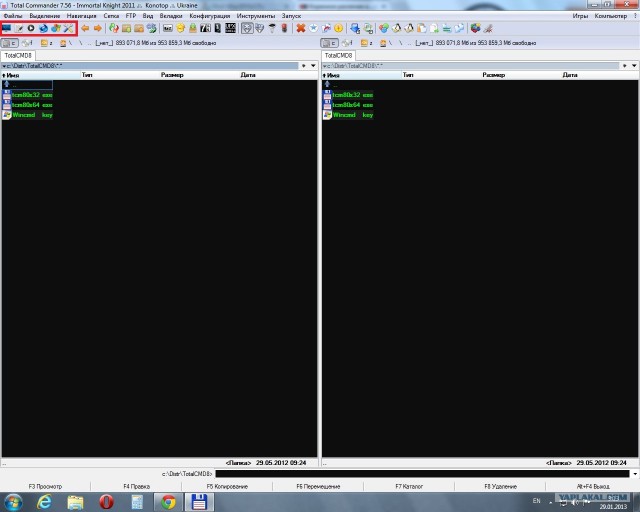The width and height of the screenshot is (640, 512).
Task: Select Wincmd key file in right panel
Action: (x=346, y=115)
